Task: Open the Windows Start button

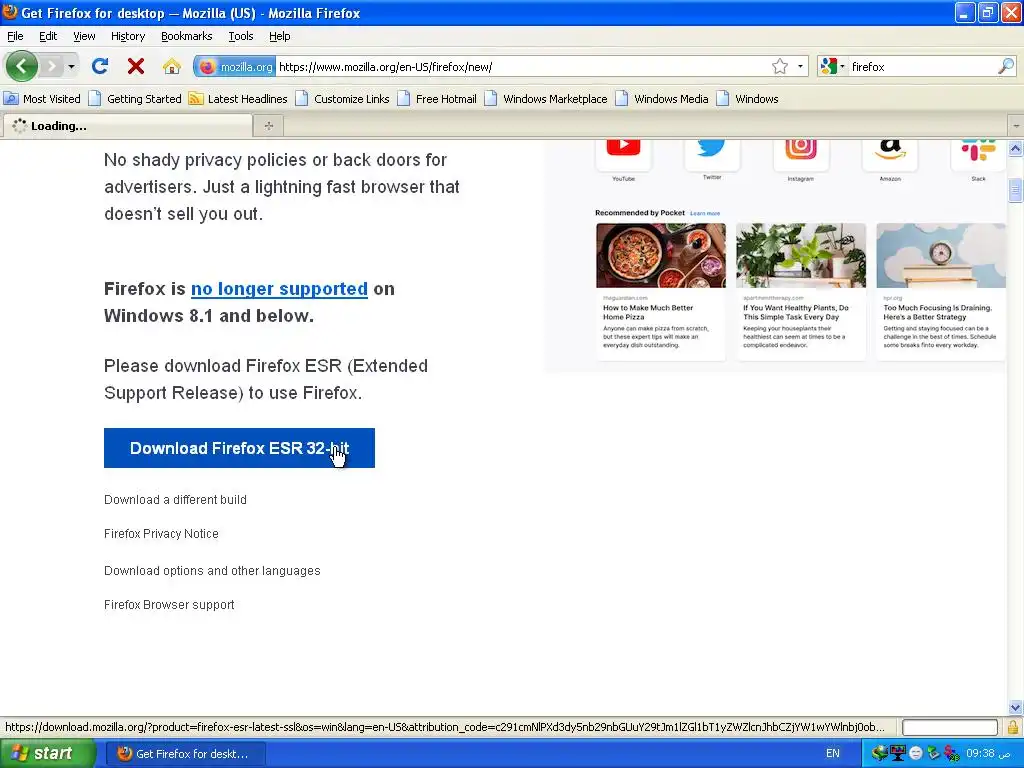Action: click(48, 754)
